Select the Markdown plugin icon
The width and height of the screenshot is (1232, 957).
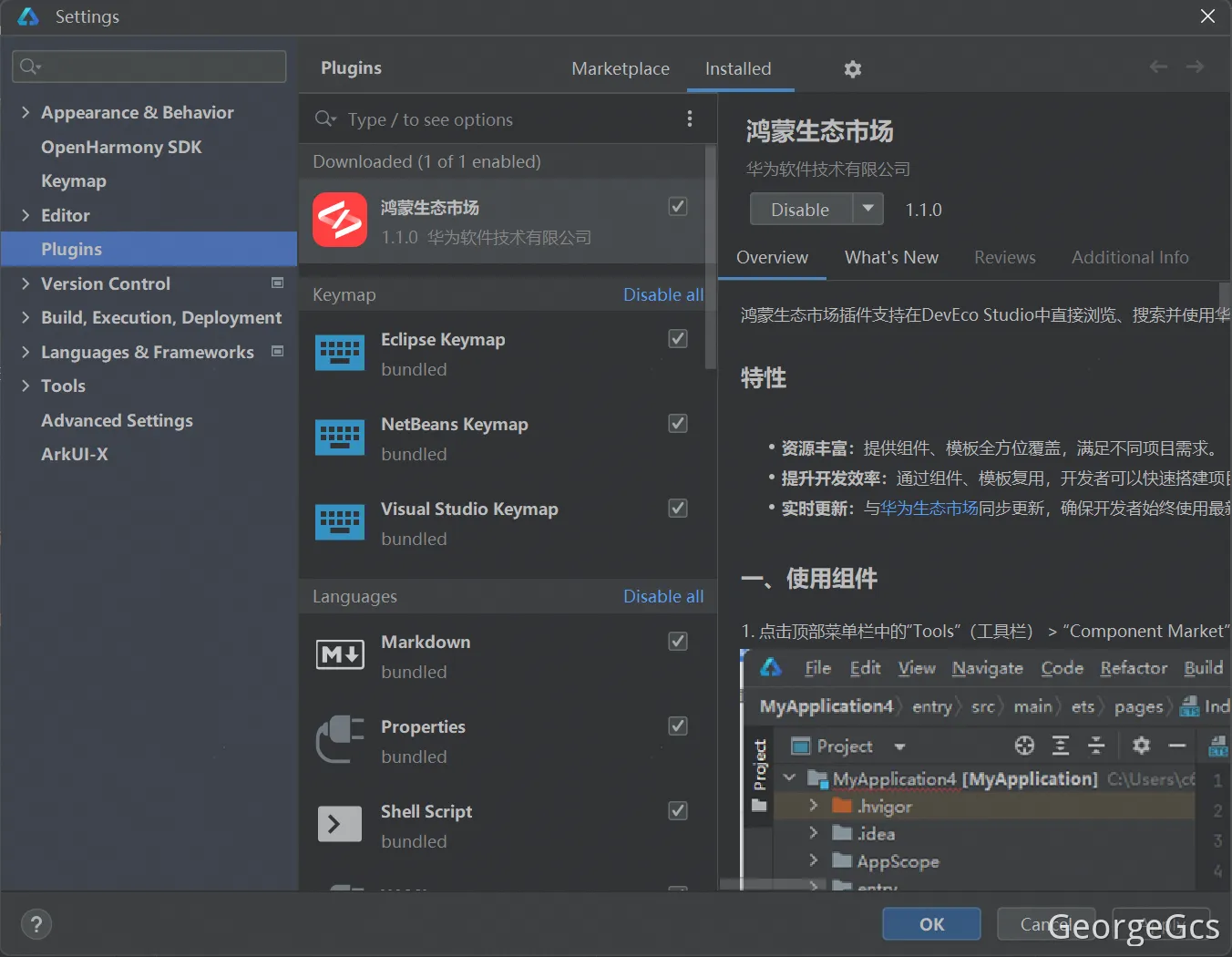pos(340,654)
